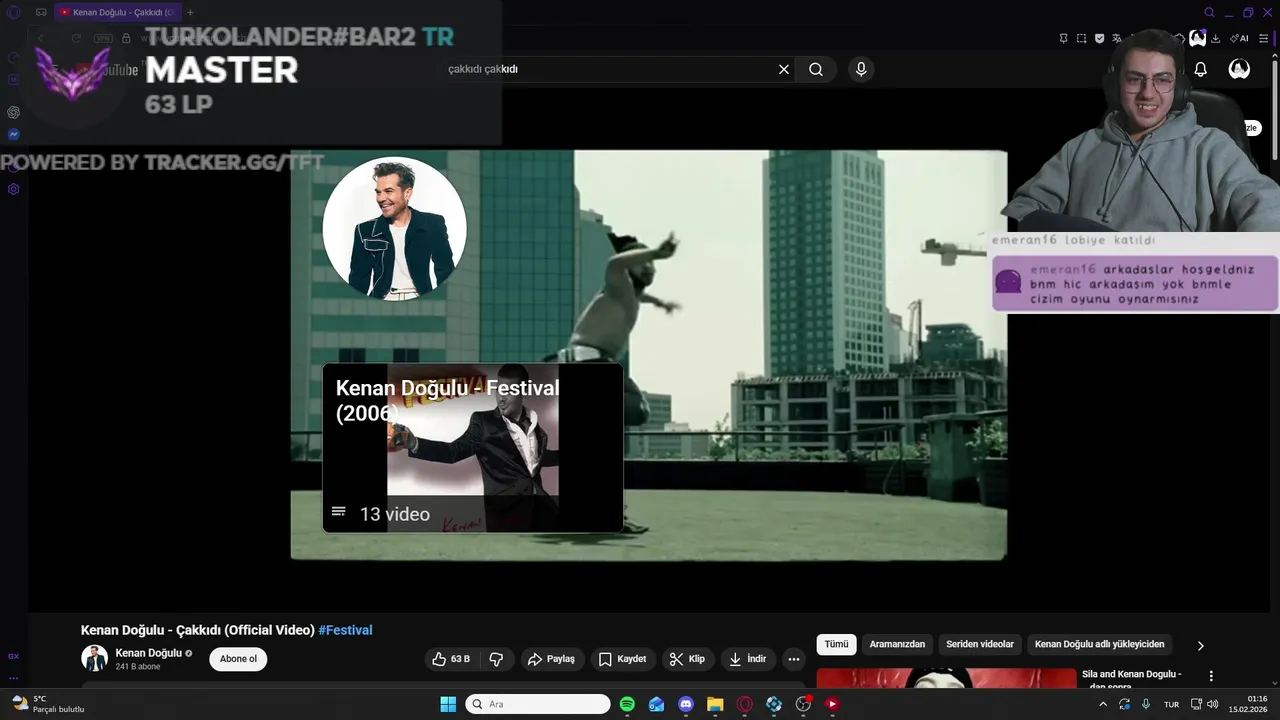
Task: Open volume control in system tray
Action: click(1212, 704)
